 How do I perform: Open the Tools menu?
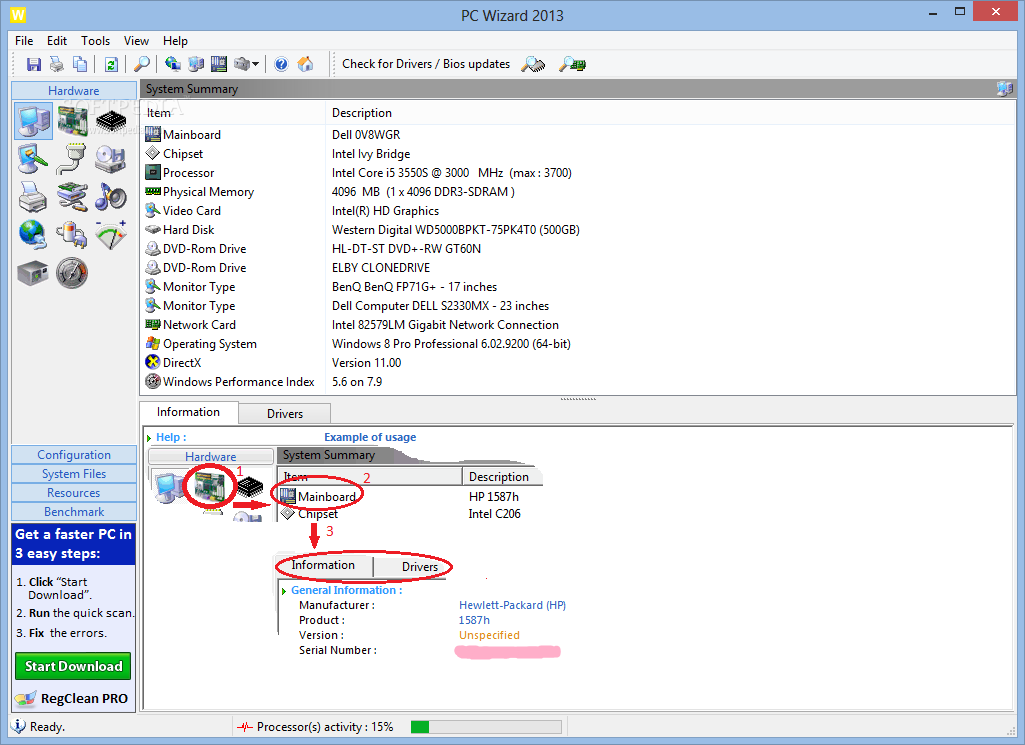[95, 41]
